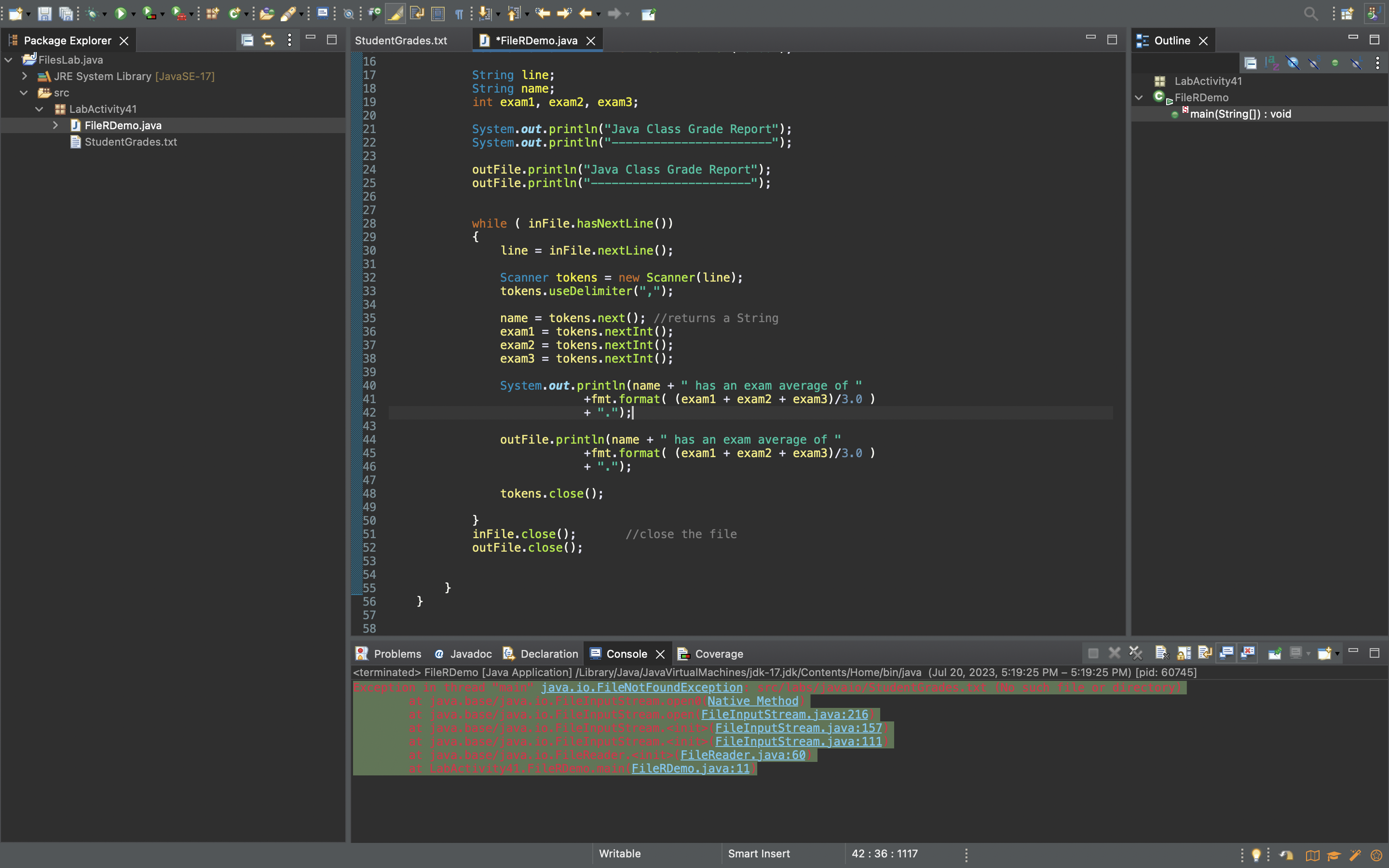Launch Debug with the bug icon
Viewport: 1389px width, 868px height.
pos(93,13)
